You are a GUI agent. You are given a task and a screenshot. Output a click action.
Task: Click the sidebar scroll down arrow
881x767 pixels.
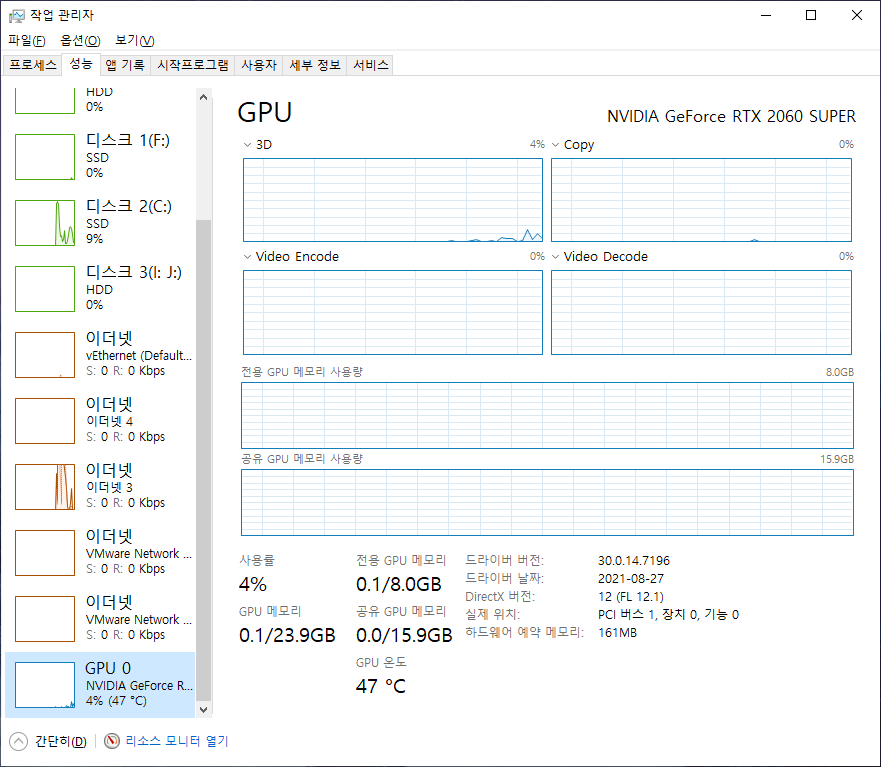[203, 709]
